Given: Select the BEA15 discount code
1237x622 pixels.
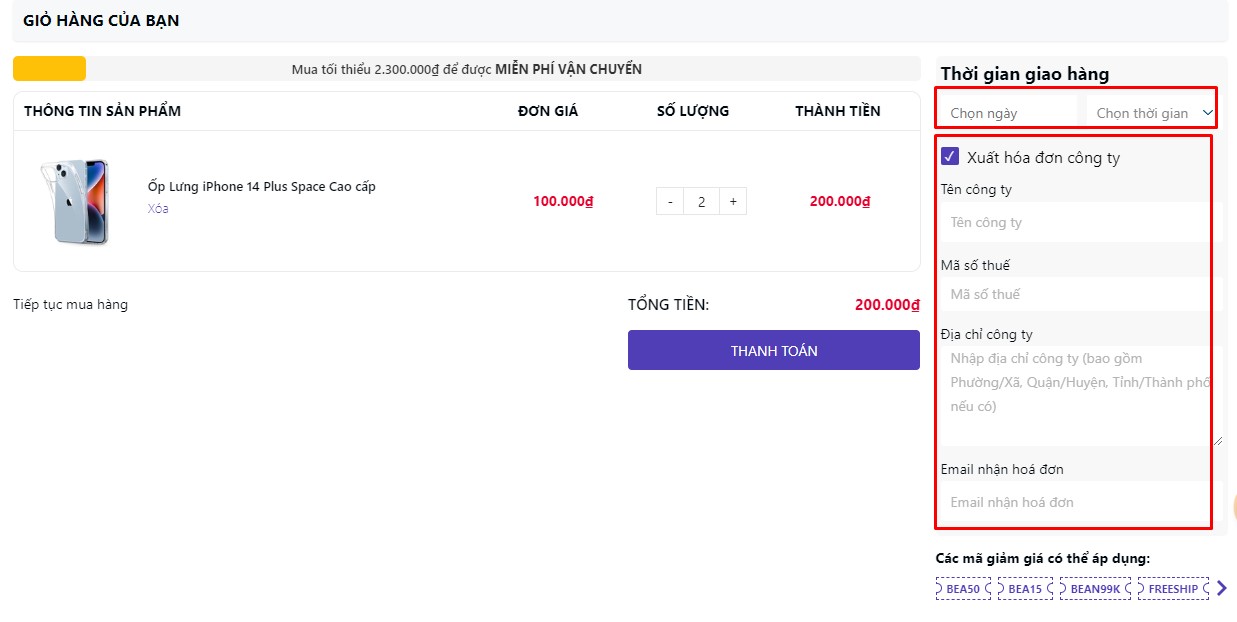Looking at the screenshot, I should [1025, 589].
